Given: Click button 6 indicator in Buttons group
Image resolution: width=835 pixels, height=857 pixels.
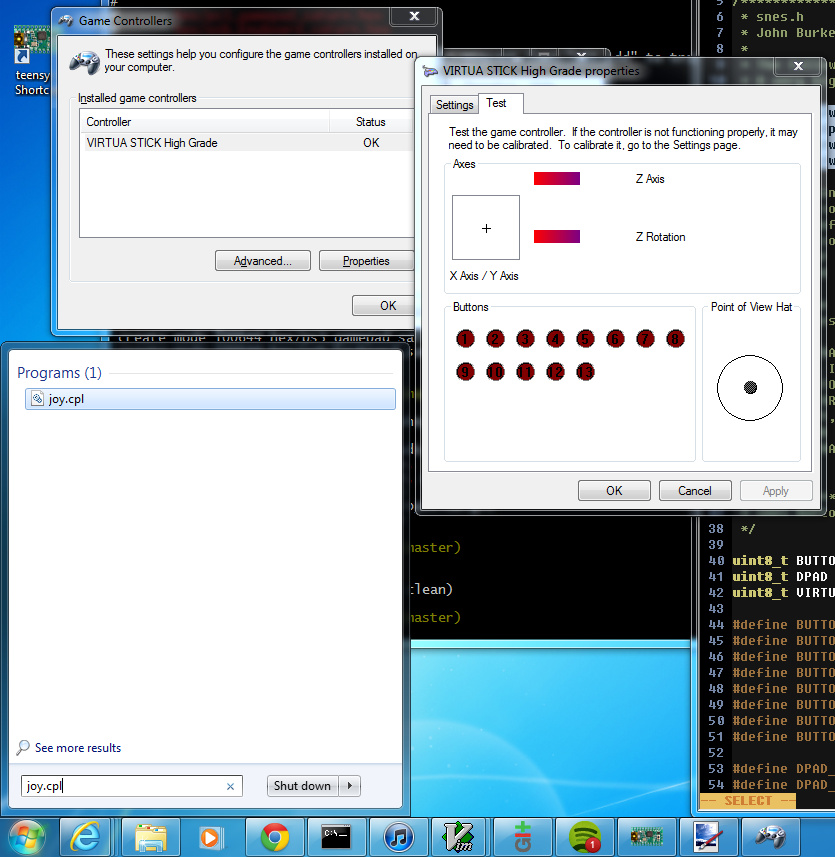Looking at the screenshot, I should click(615, 339).
